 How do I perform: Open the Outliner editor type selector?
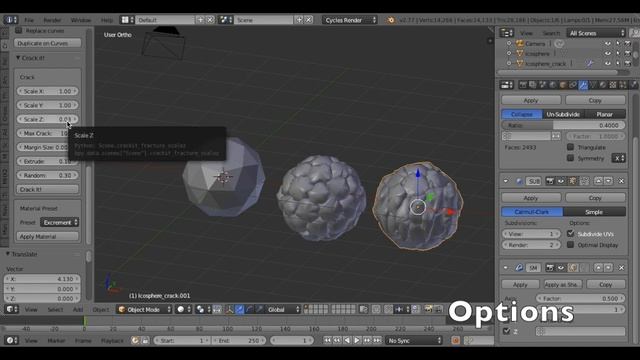pyautogui.click(x=507, y=33)
